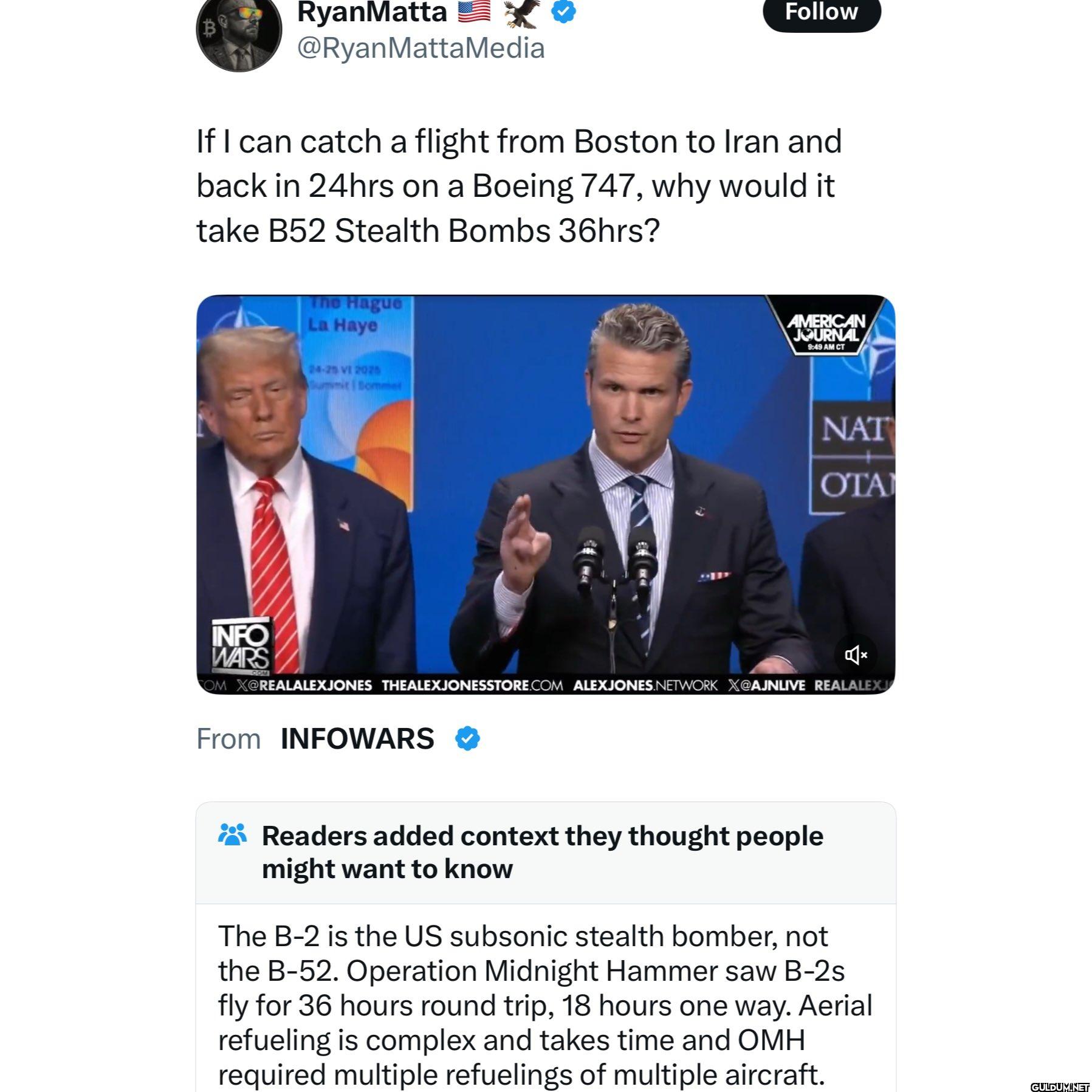Click THEALEXJONESSTORE.COM in the video ticker
Screen dimensions: 1092x1092
[472, 685]
